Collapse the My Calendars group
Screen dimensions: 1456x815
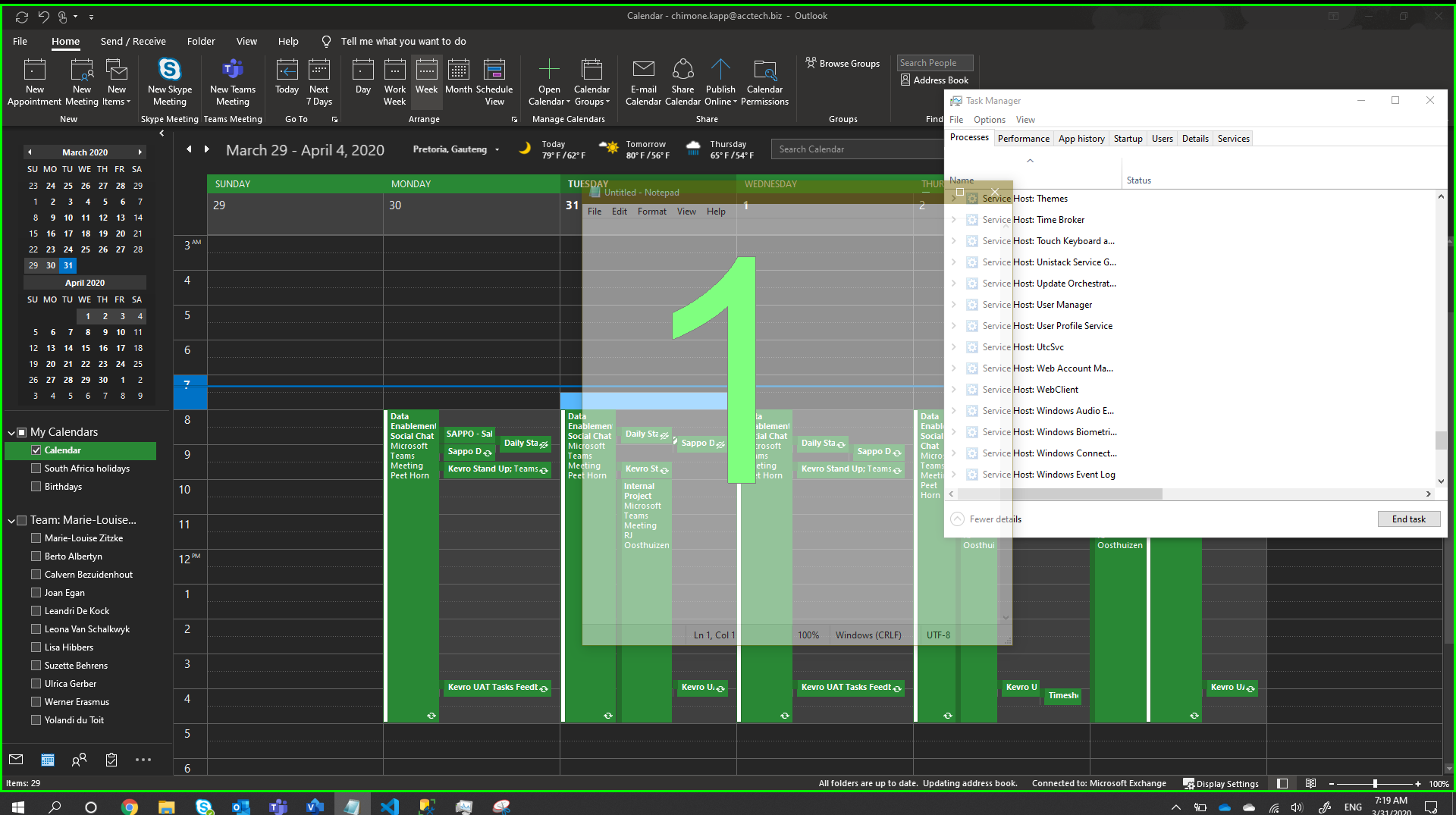[11, 433]
